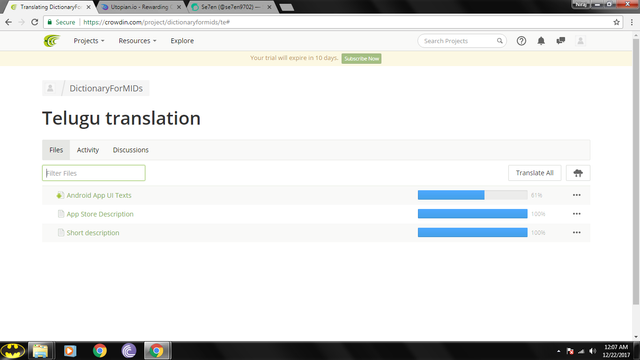Click Short description progress bar
640x360 pixels.
(473, 233)
